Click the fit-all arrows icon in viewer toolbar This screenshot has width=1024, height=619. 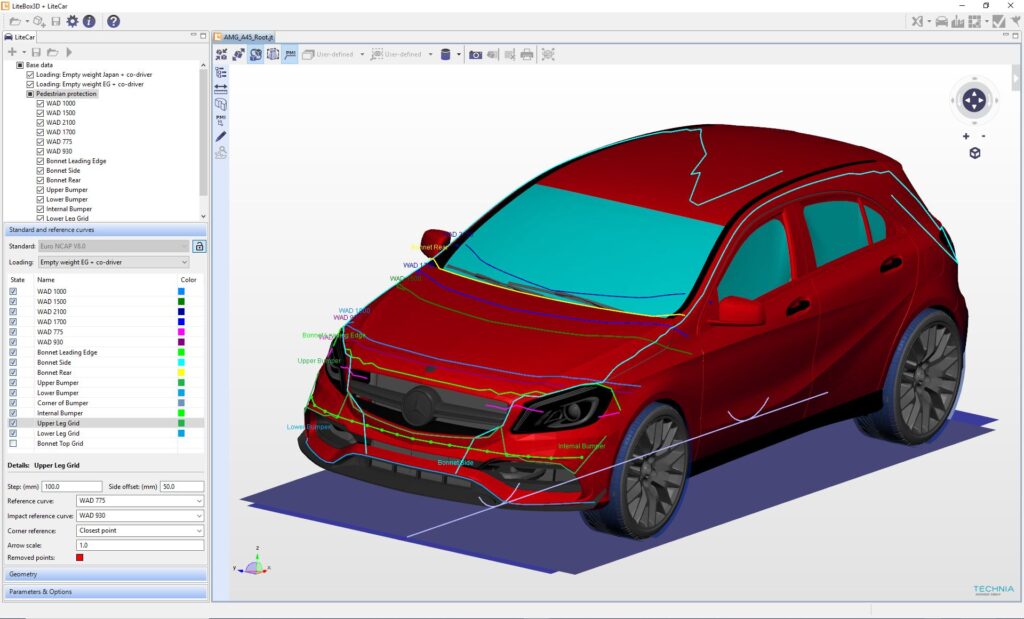click(221, 54)
